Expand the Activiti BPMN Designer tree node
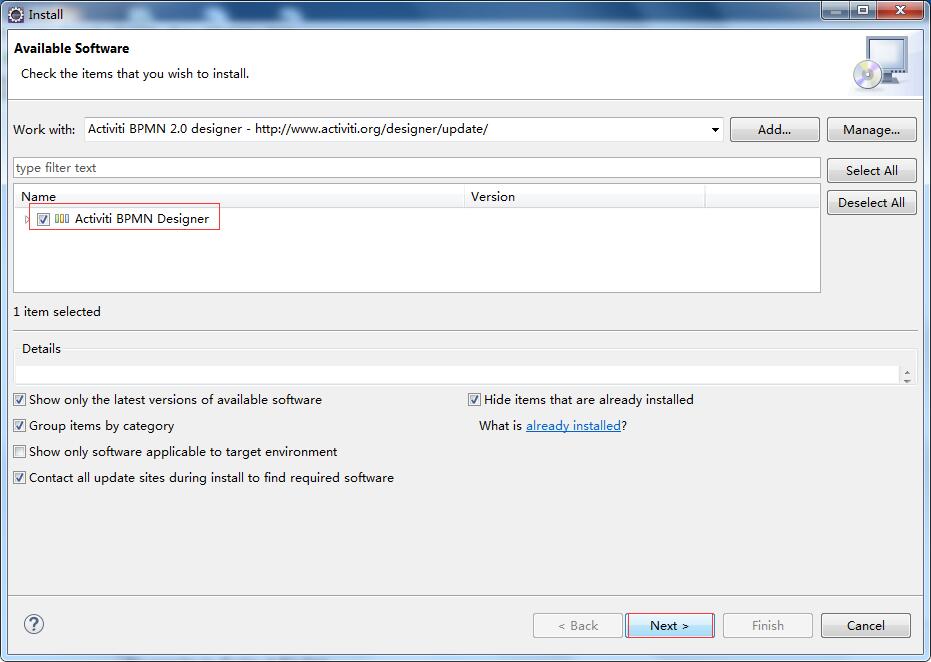This screenshot has height=662, width=931. [x=27, y=219]
